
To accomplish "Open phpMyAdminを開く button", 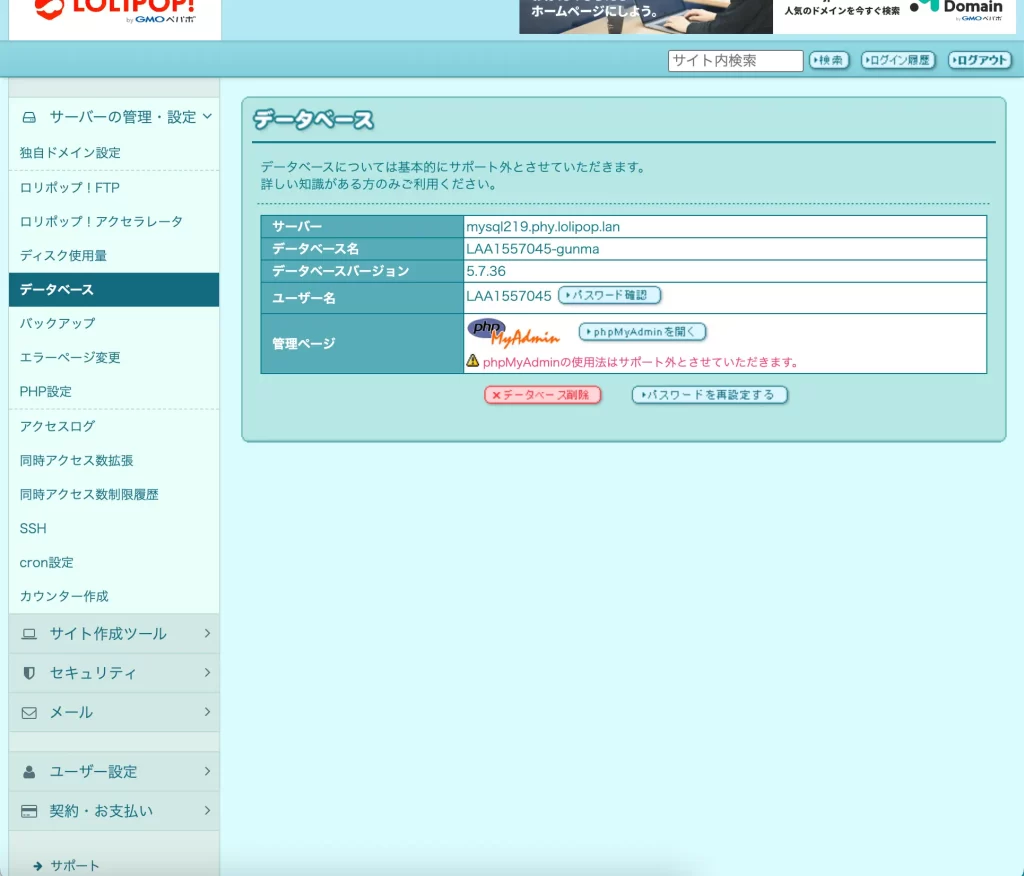I will (x=643, y=332).
